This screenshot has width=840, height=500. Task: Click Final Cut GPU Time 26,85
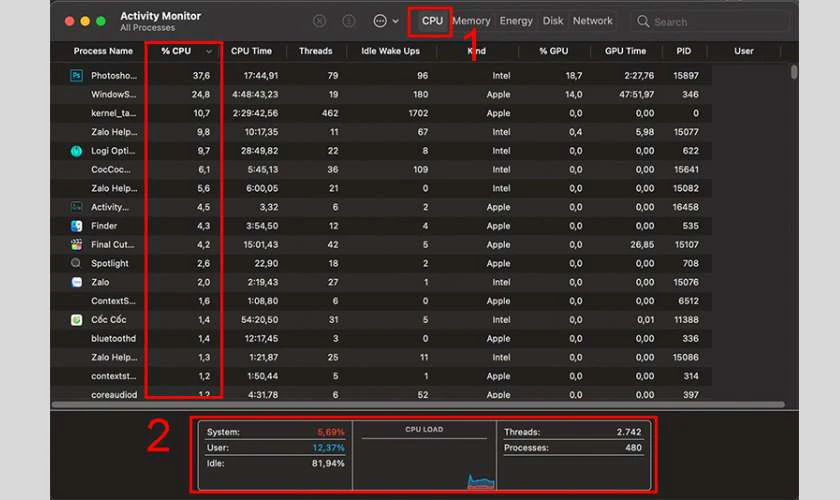coord(642,245)
